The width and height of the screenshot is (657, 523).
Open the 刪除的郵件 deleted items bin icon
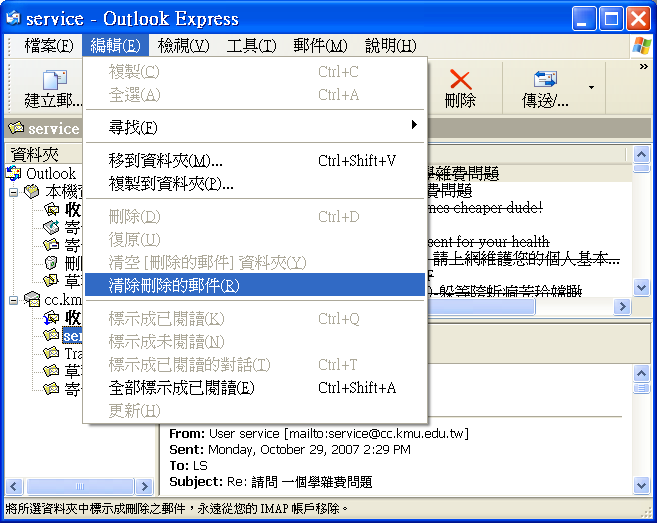[51, 263]
